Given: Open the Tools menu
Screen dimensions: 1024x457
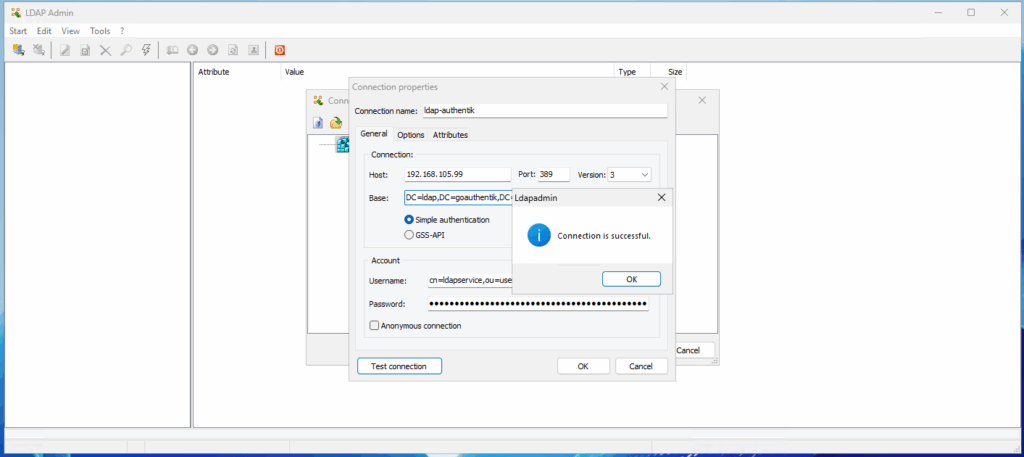Looking at the screenshot, I should click(100, 31).
